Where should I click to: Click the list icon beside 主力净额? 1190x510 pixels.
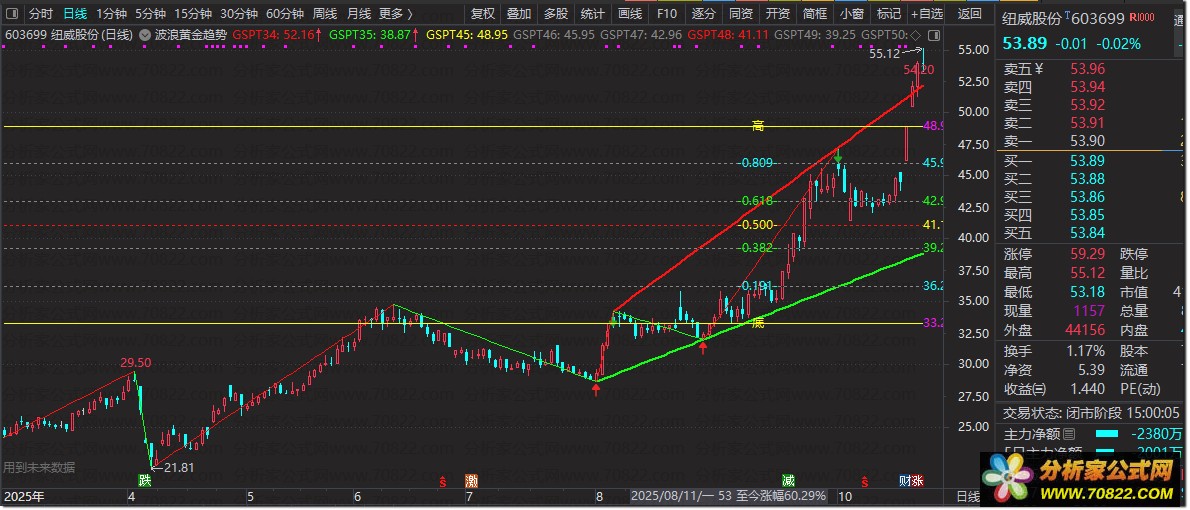click(x=1069, y=434)
